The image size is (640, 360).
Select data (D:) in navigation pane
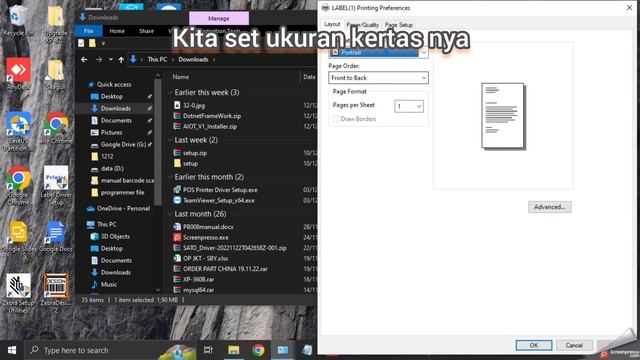(112, 169)
